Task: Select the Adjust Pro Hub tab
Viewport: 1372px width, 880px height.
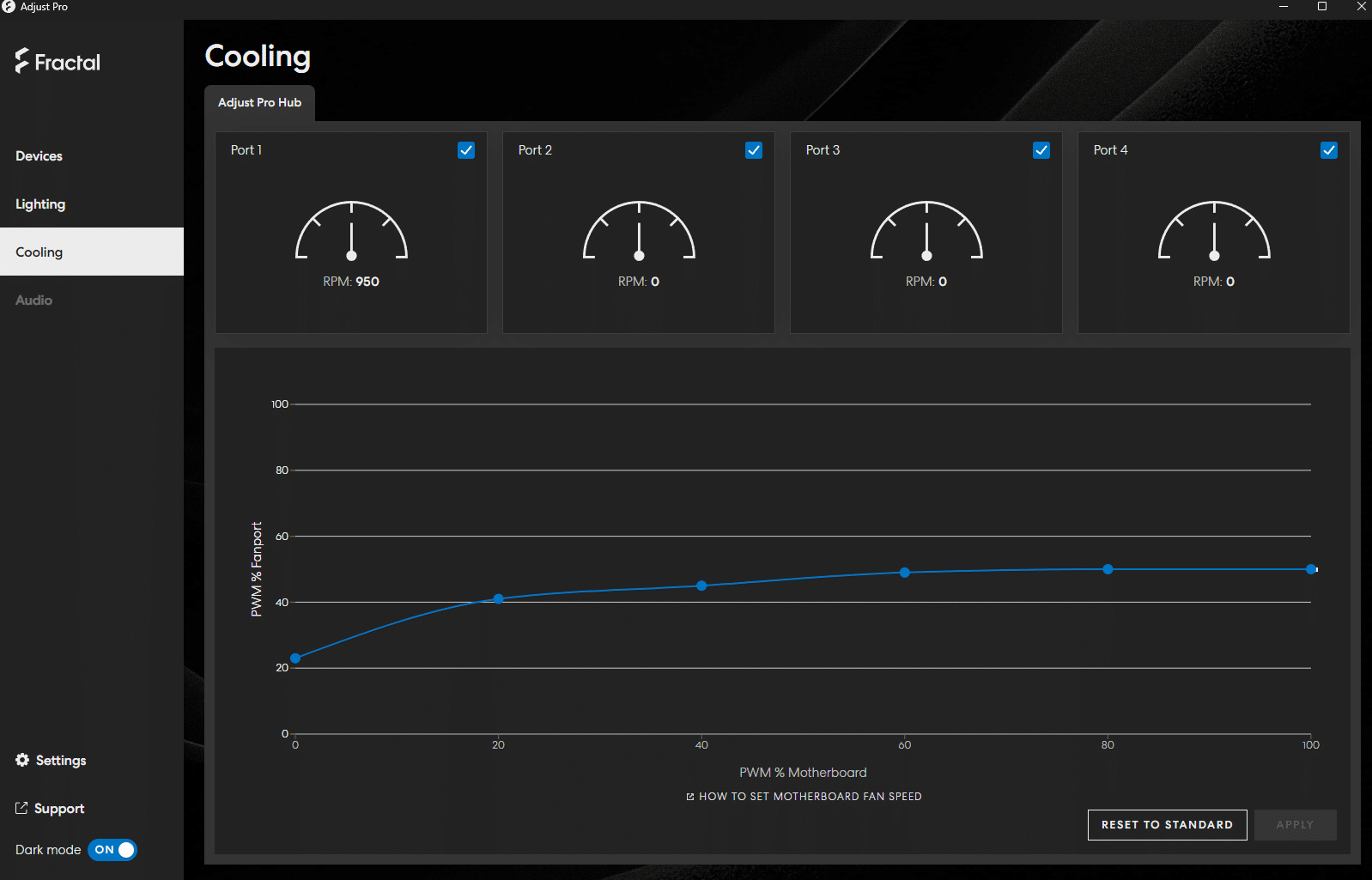Action: pyautogui.click(x=259, y=103)
